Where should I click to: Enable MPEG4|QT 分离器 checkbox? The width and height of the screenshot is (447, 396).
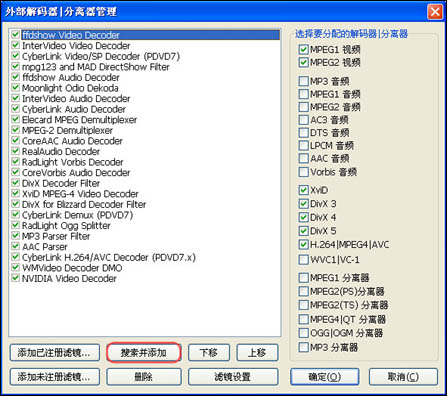303,319
